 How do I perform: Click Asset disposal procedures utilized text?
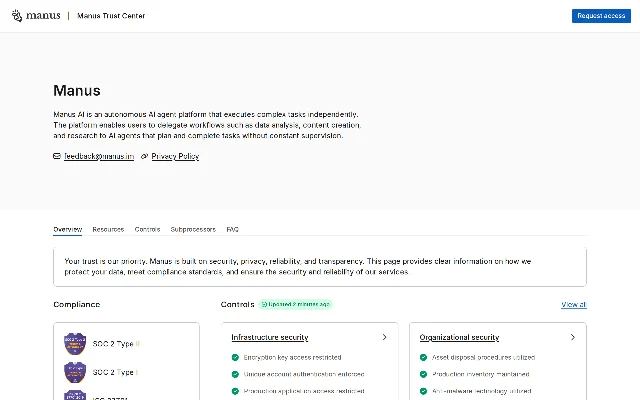coord(483,358)
